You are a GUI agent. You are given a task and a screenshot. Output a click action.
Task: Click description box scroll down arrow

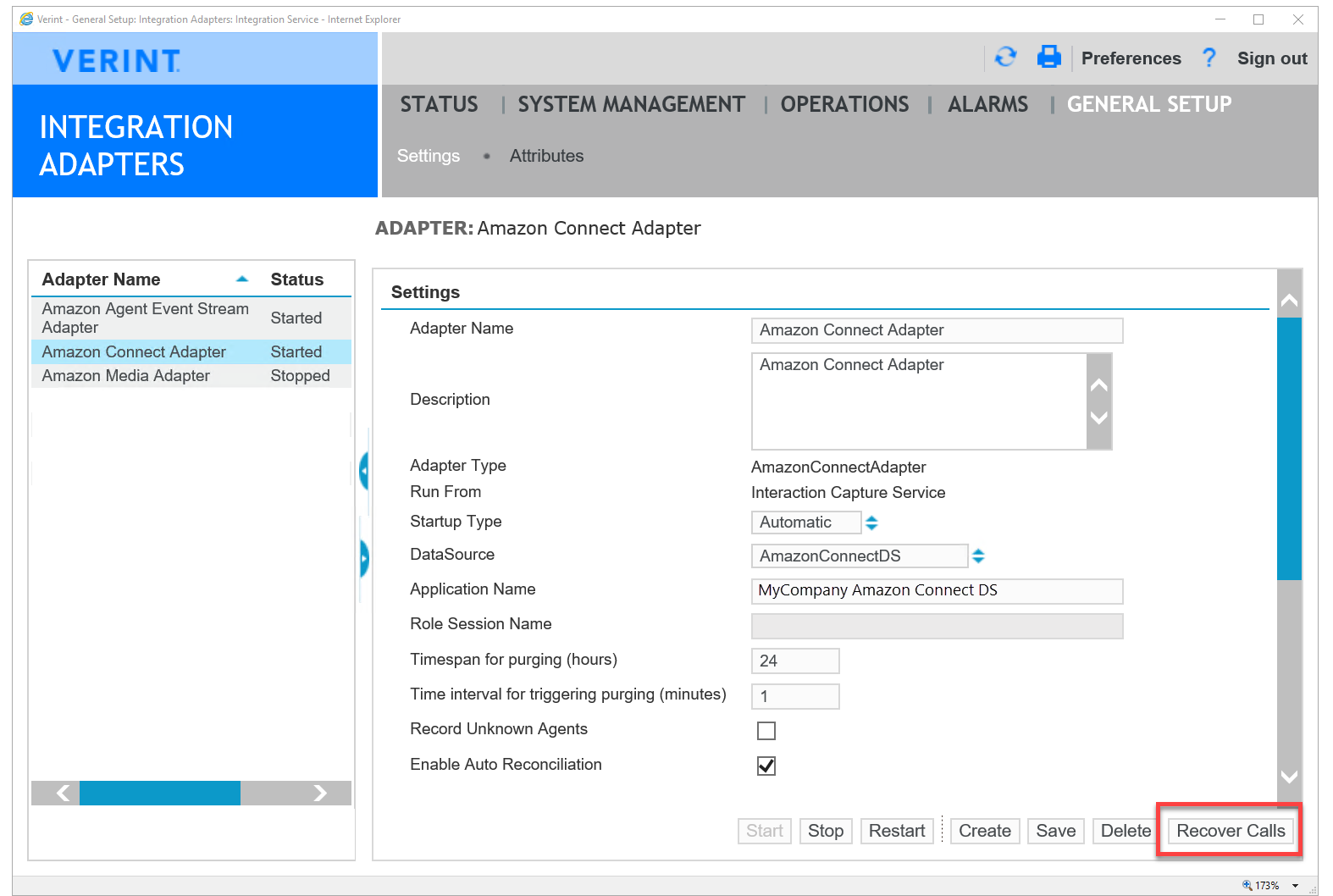click(x=1099, y=418)
